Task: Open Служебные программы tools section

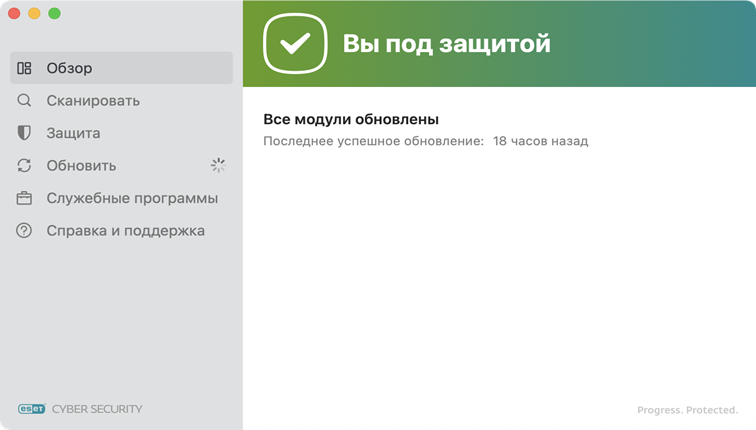Action: (x=132, y=198)
